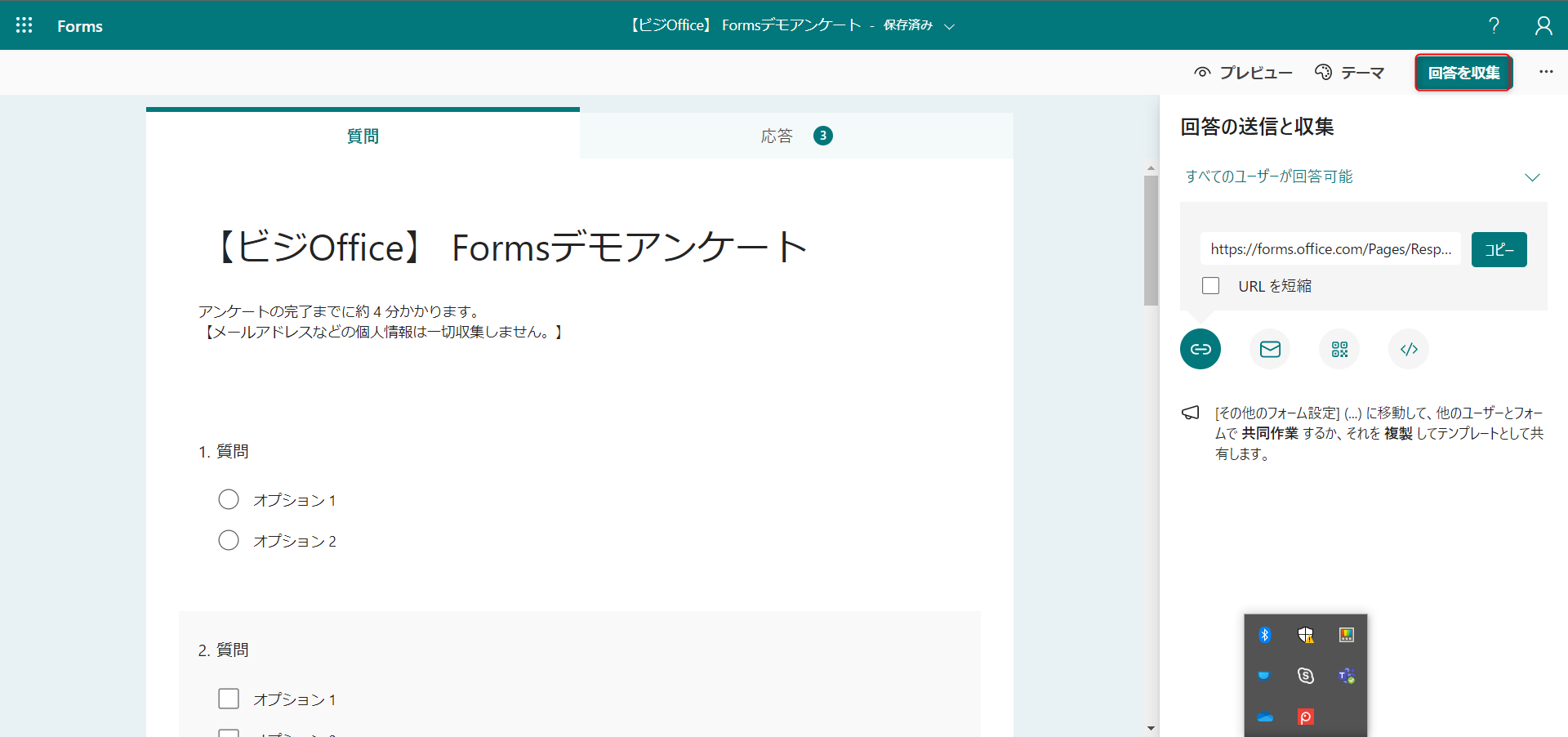This screenshot has width=1568, height=737.
Task: Click the OneDrive cloud tray icon
Action: point(1265,717)
